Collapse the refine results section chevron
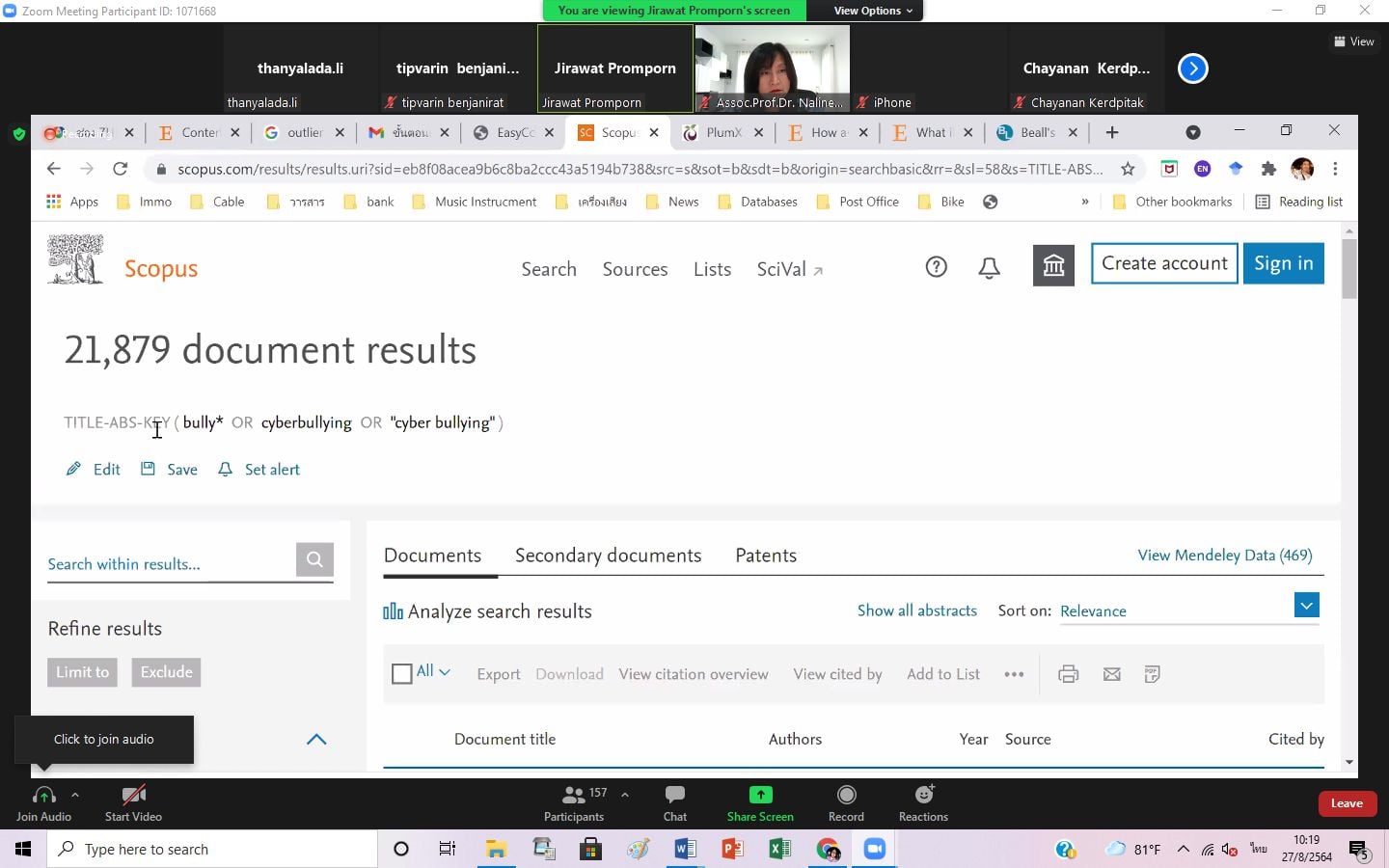 pos(316,740)
